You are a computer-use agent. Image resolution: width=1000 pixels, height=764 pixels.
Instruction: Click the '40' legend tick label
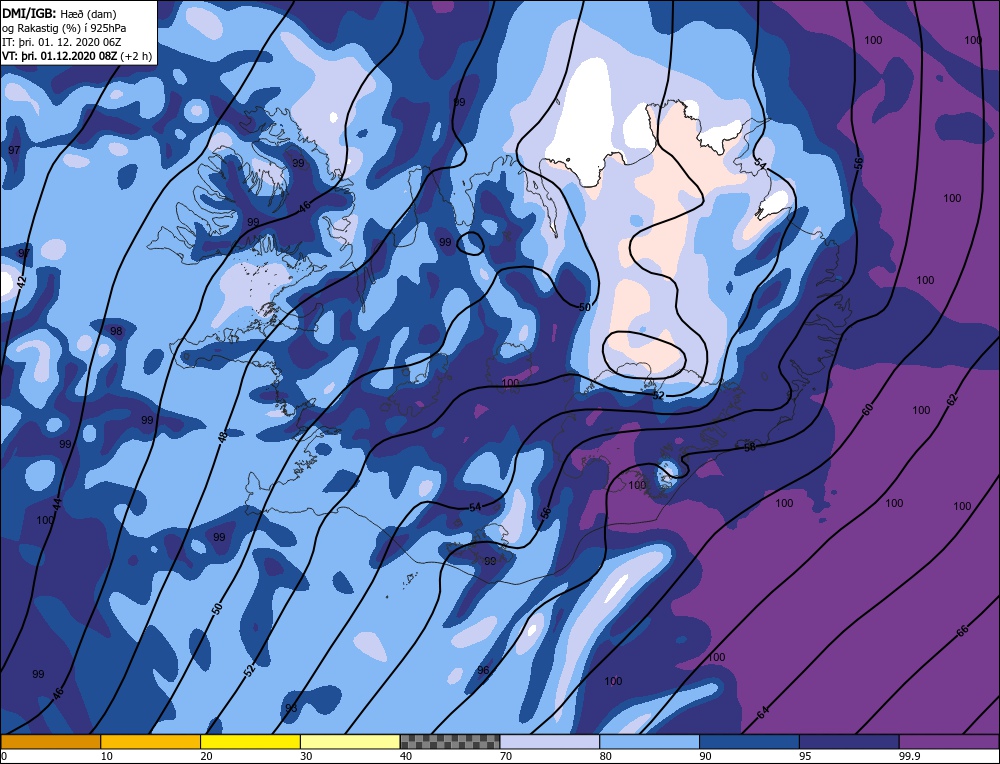click(406, 756)
